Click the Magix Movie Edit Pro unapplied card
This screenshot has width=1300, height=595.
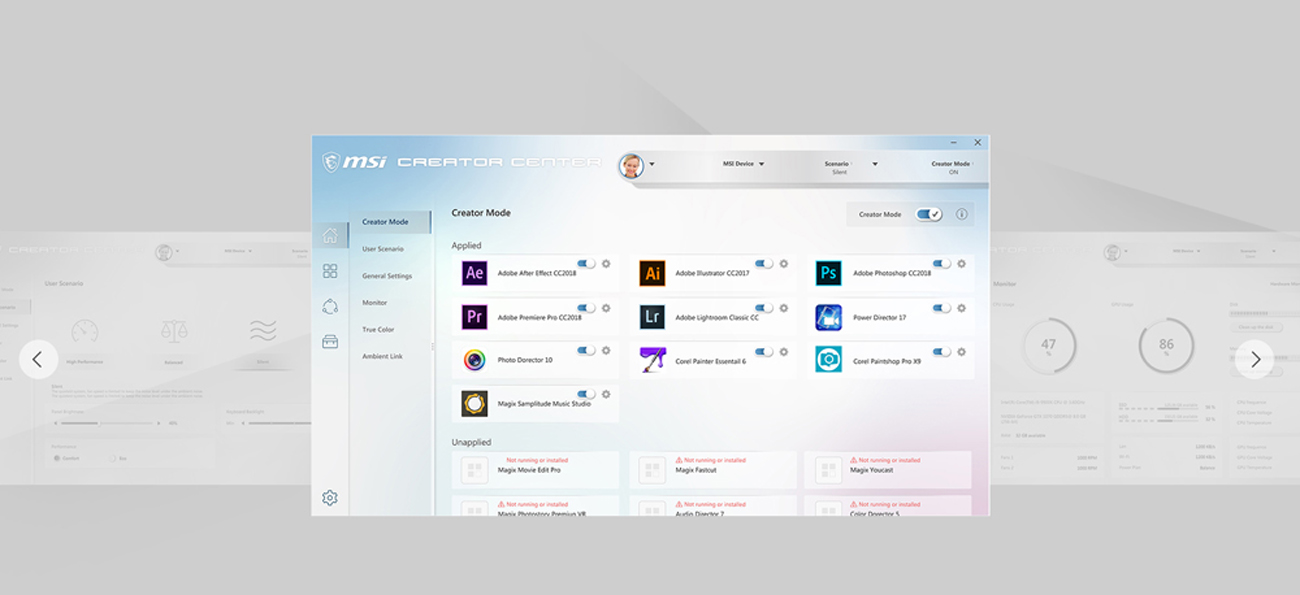(x=536, y=469)
